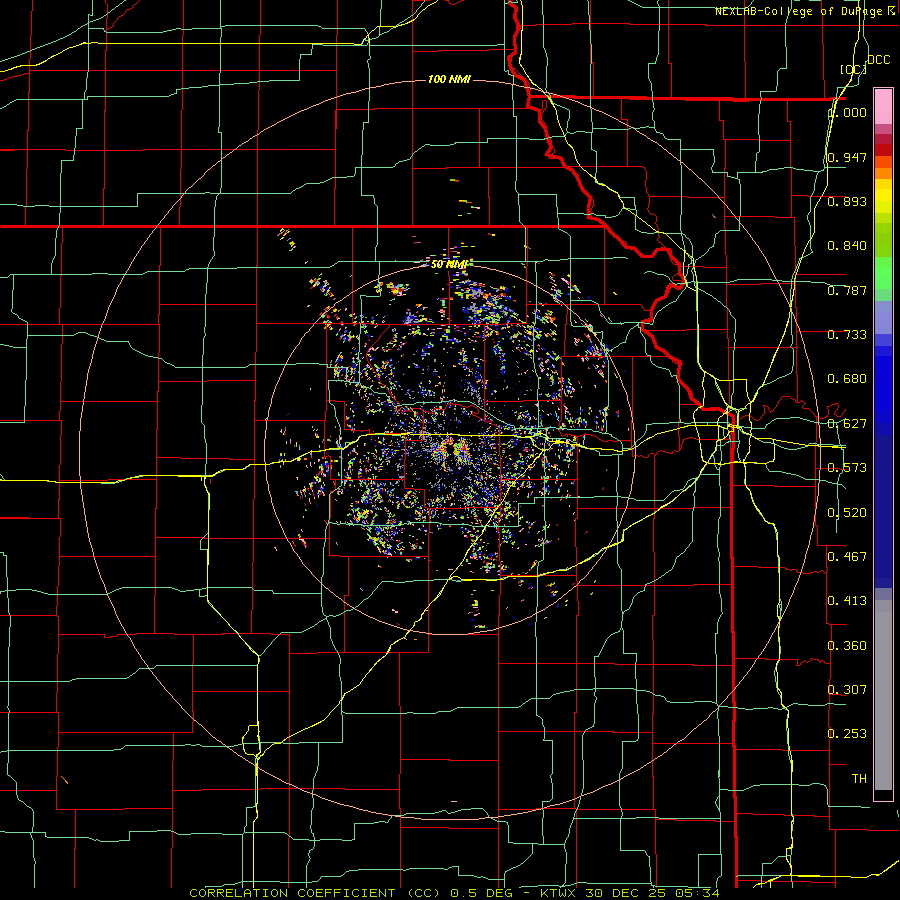Pick the pink segment of the color bar

pos(883,107)
